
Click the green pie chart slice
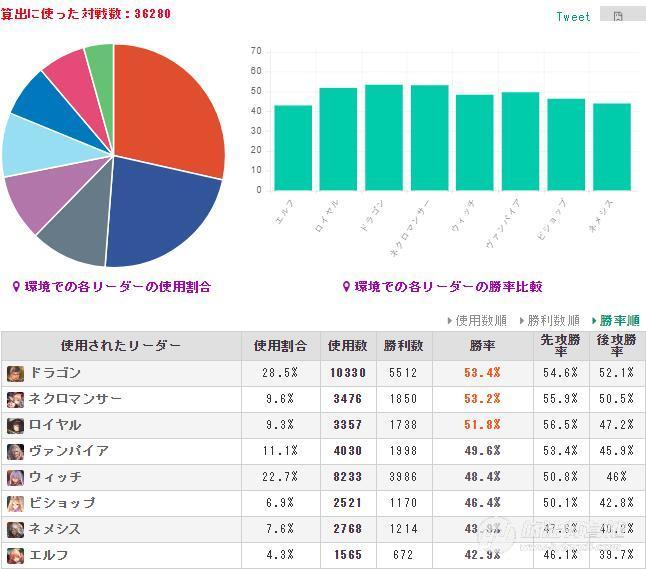[100, 62]
